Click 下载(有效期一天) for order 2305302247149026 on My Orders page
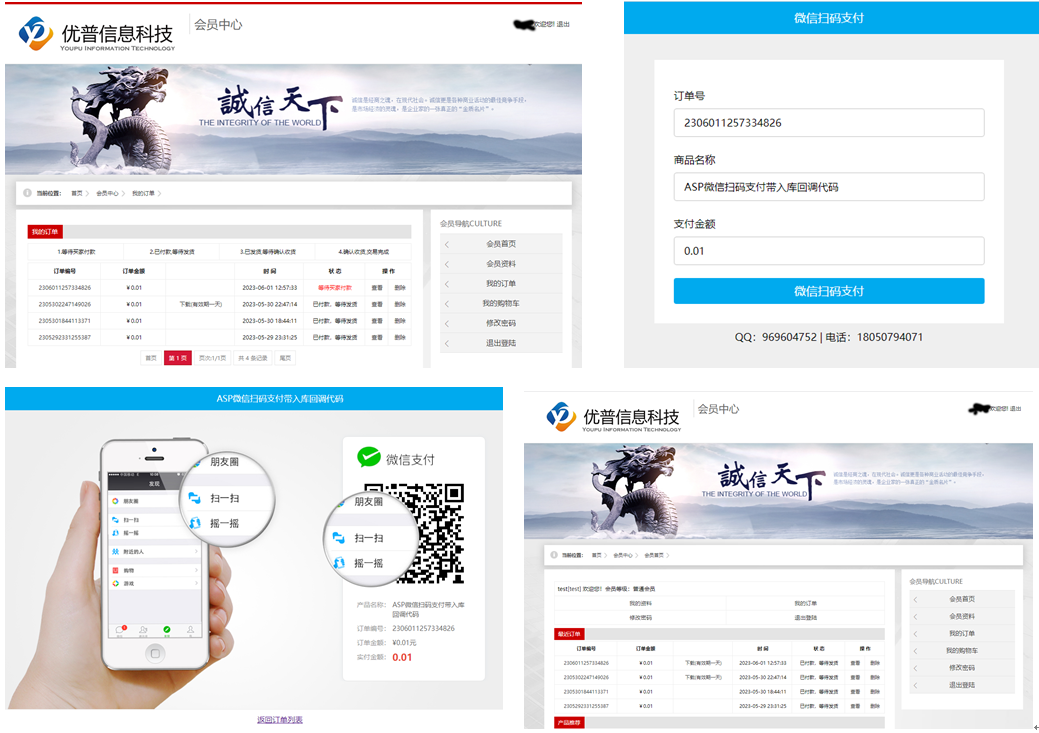Image resolution: width=1039 pixels, height=733 pixels. coord(201,304)
